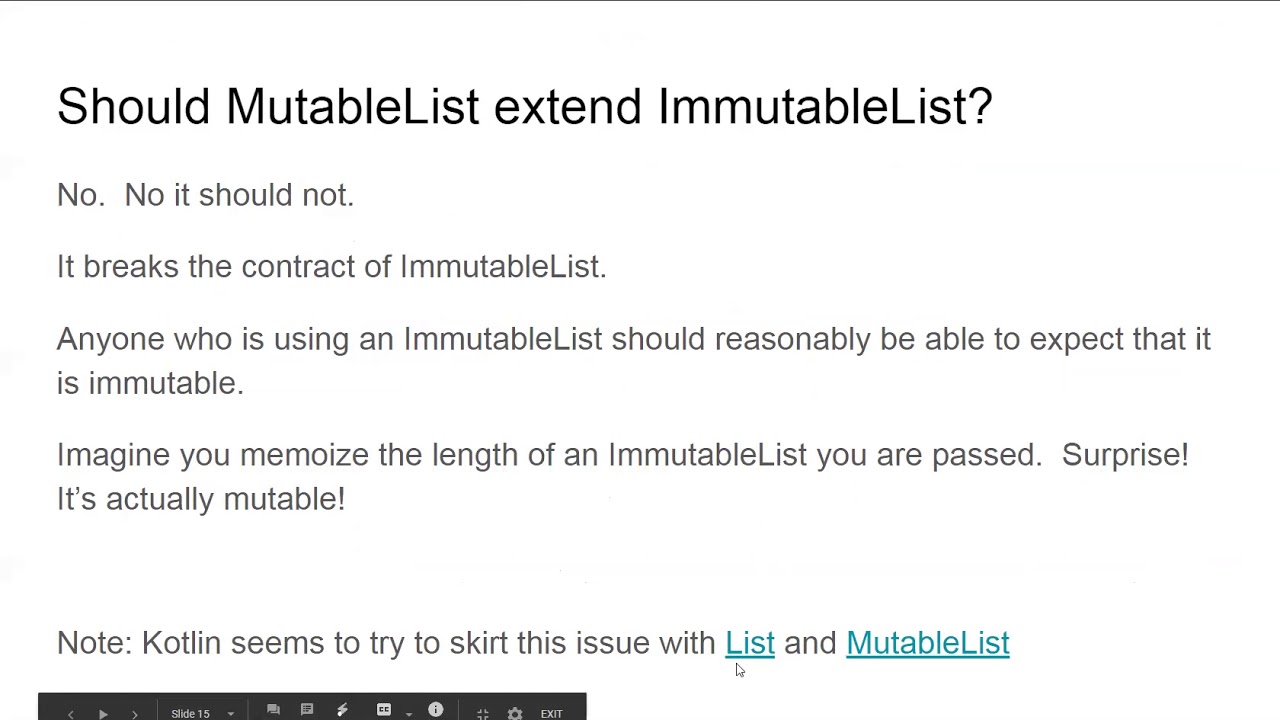Expand the captions options arrow

[x=408, y=713]
